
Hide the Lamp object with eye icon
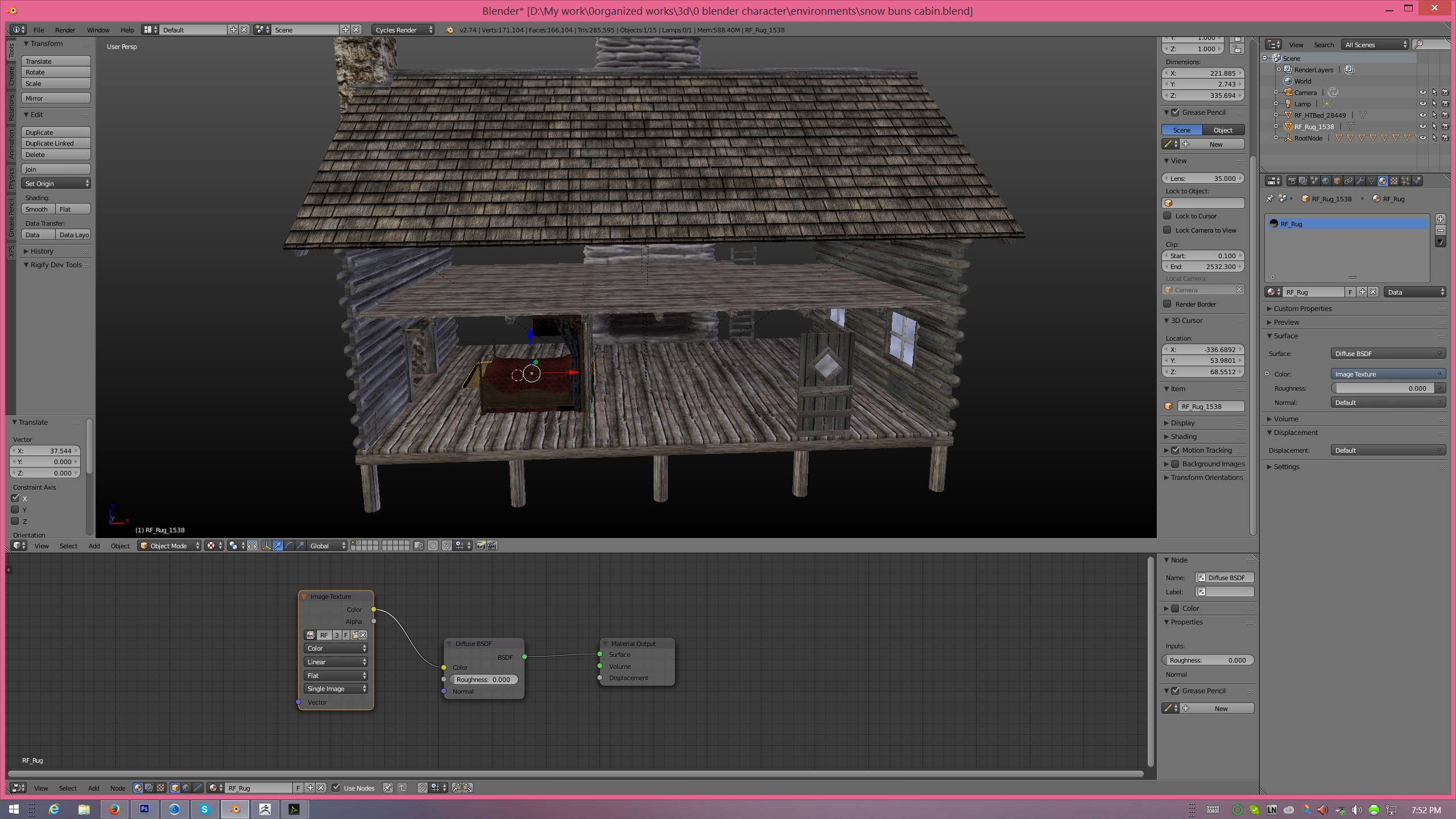point(1422,104)
